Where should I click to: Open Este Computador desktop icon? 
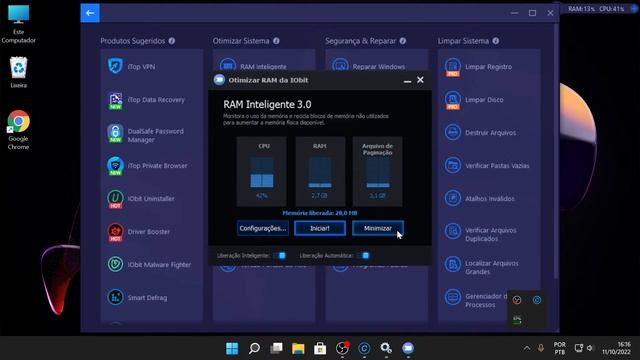(18, 24)
